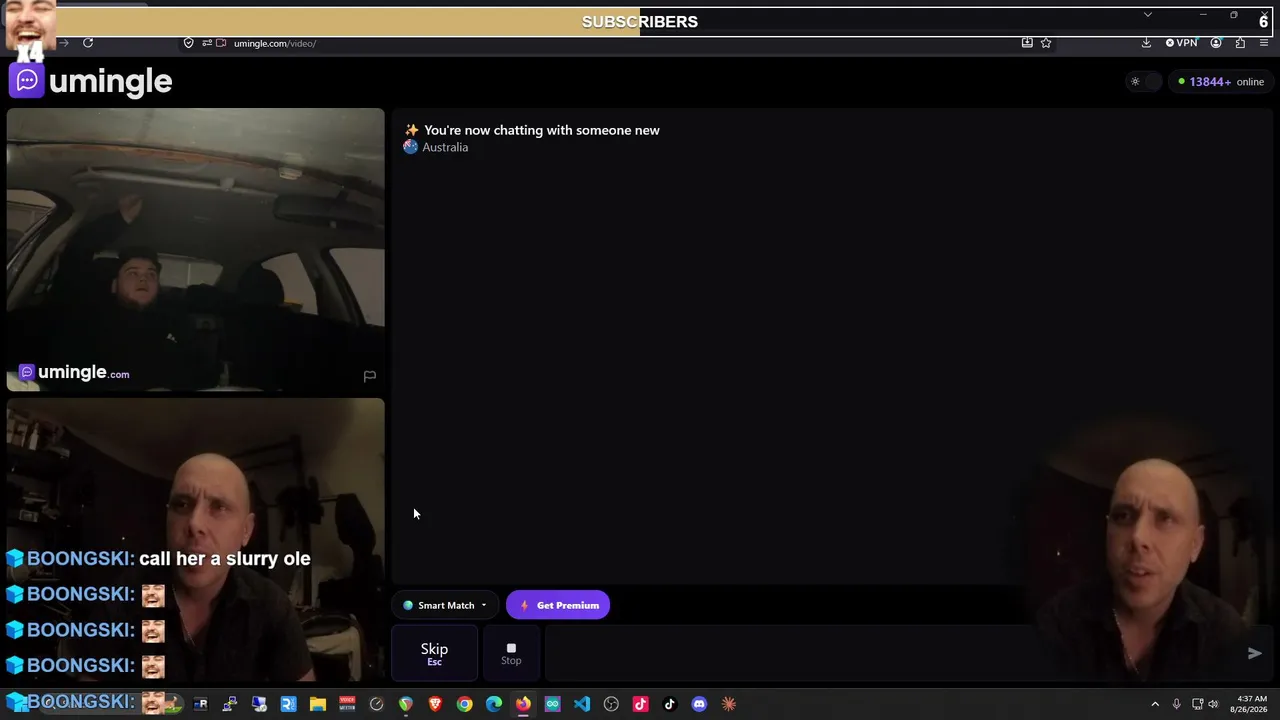Open the Firefox account profile icon
1280x720 pixels.
pyautogui.click(x=1216, y=43)
